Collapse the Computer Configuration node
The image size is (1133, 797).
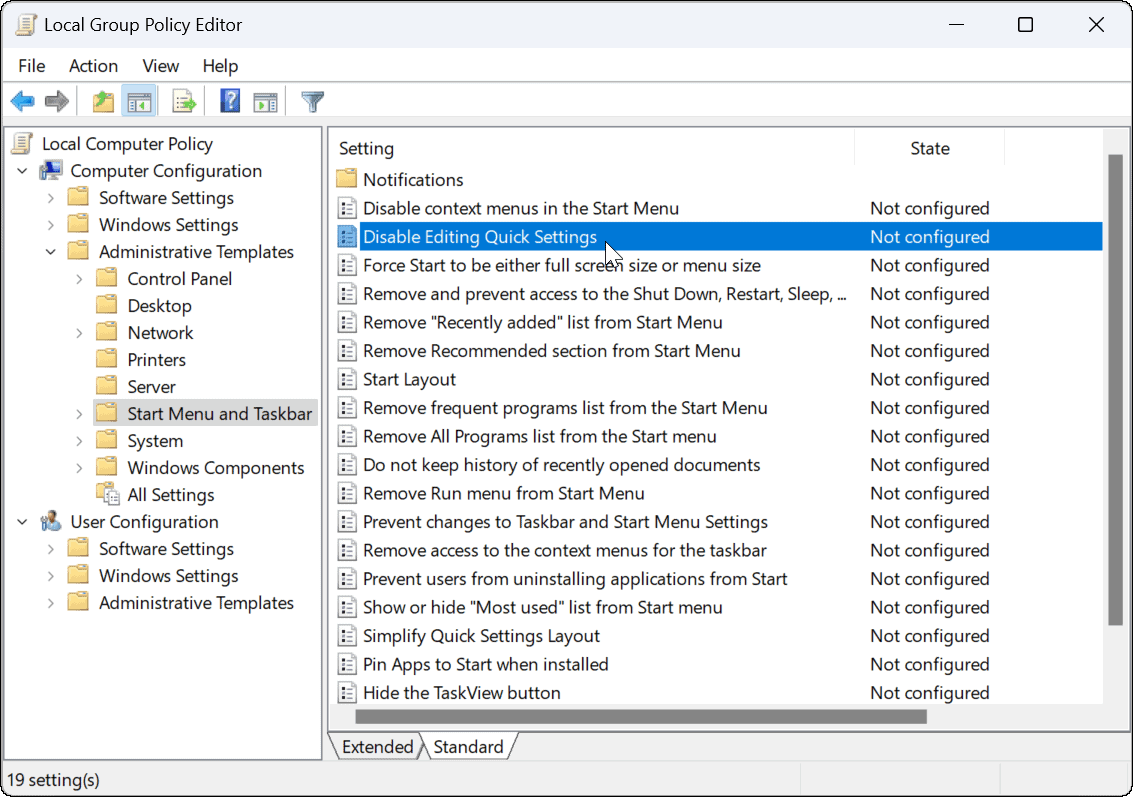pyautogui.click(x=22, y=171)
